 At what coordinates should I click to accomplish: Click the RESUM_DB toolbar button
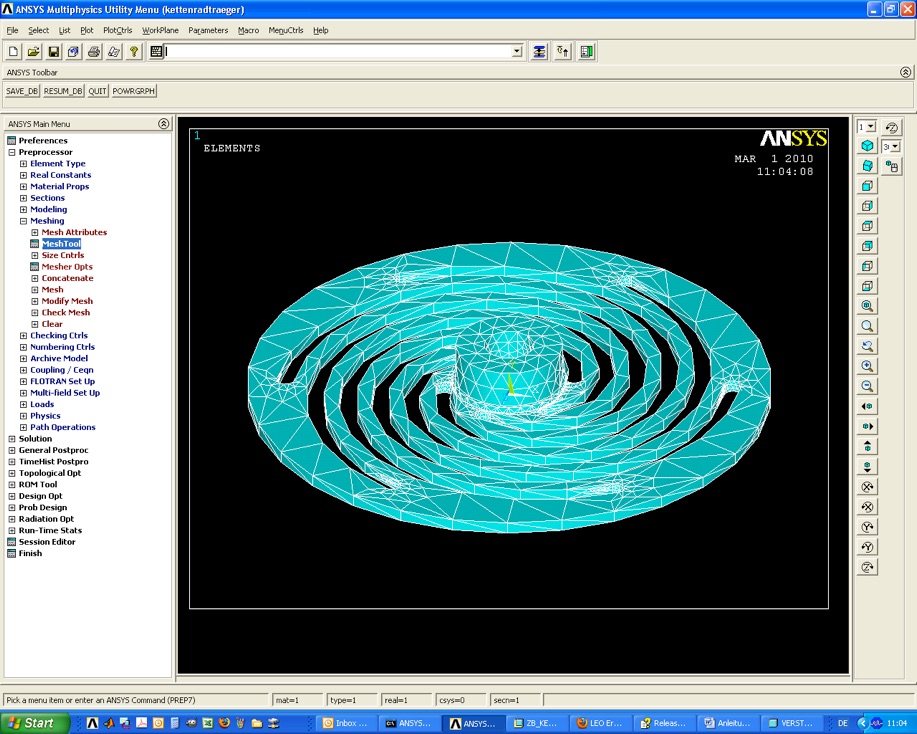(63, 91)
